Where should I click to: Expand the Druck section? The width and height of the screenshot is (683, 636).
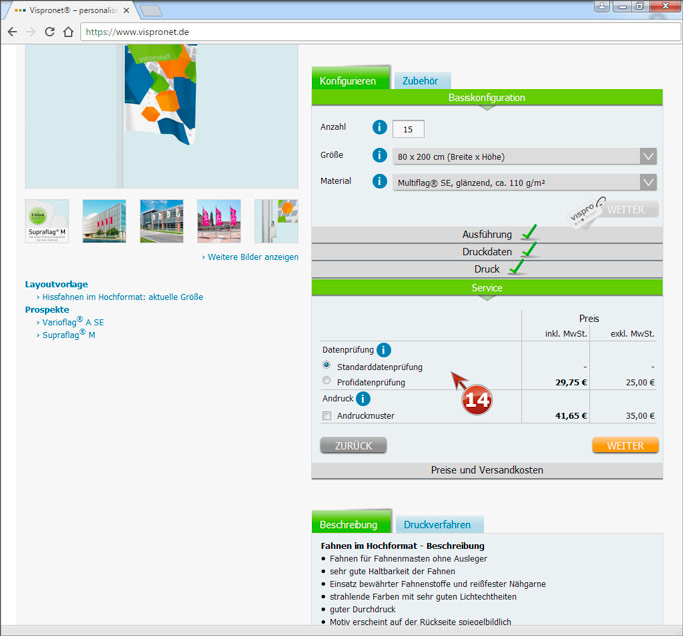pos(487,269)
